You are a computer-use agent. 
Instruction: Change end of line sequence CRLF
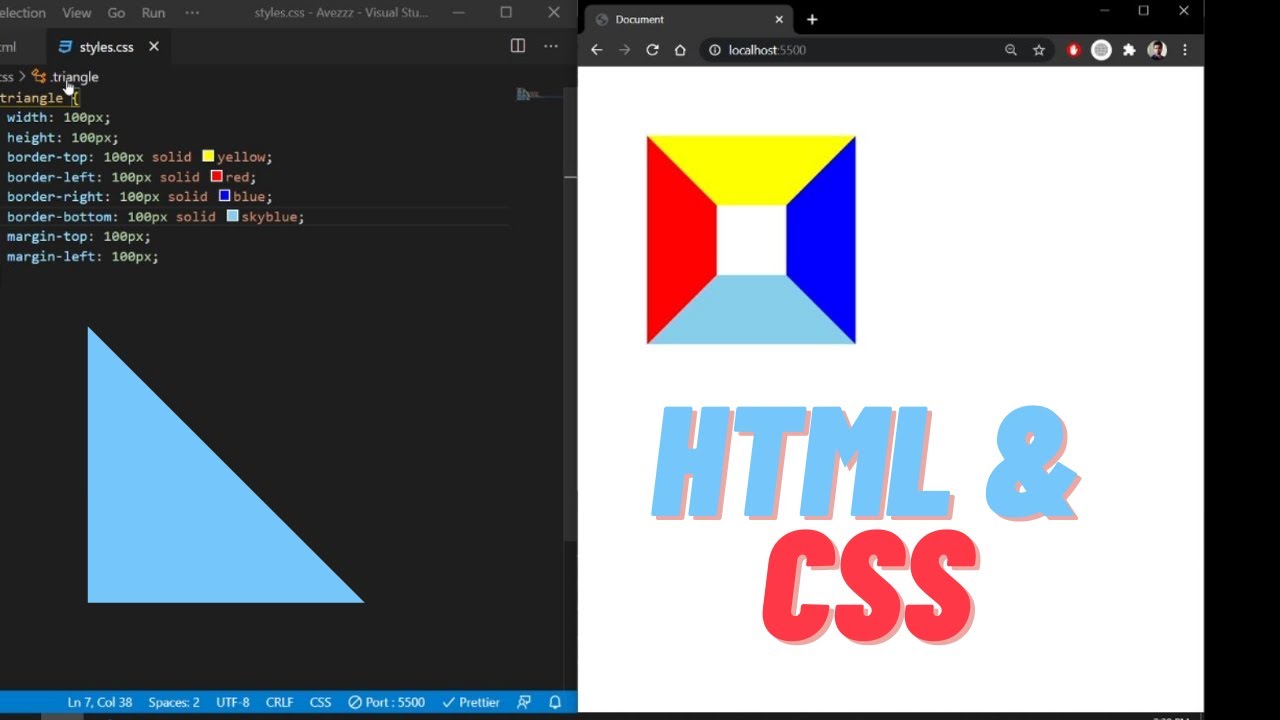[x=280, y=703]
